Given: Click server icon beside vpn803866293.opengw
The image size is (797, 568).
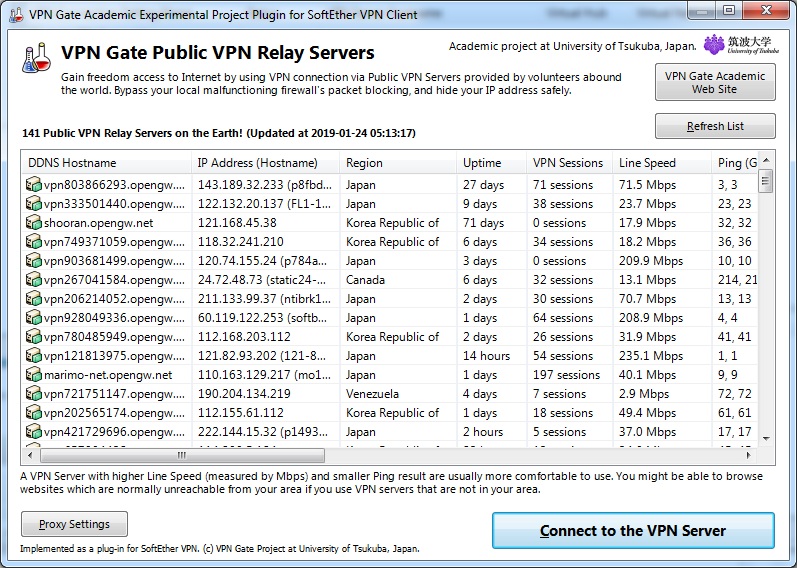Looking at the screenshot, I should tap(34, 185).
